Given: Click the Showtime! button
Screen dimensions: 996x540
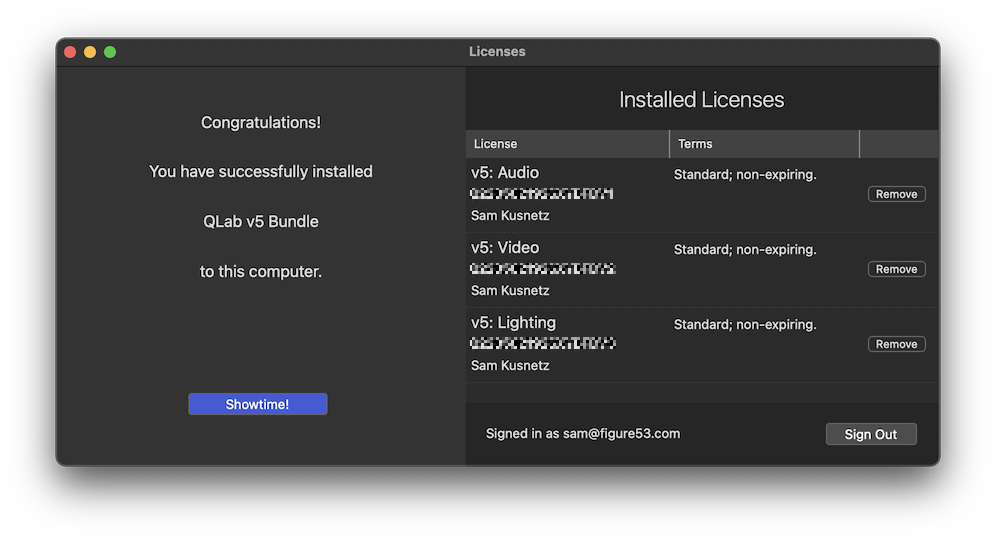Looking at the screenshot, I should pos(257,404).
